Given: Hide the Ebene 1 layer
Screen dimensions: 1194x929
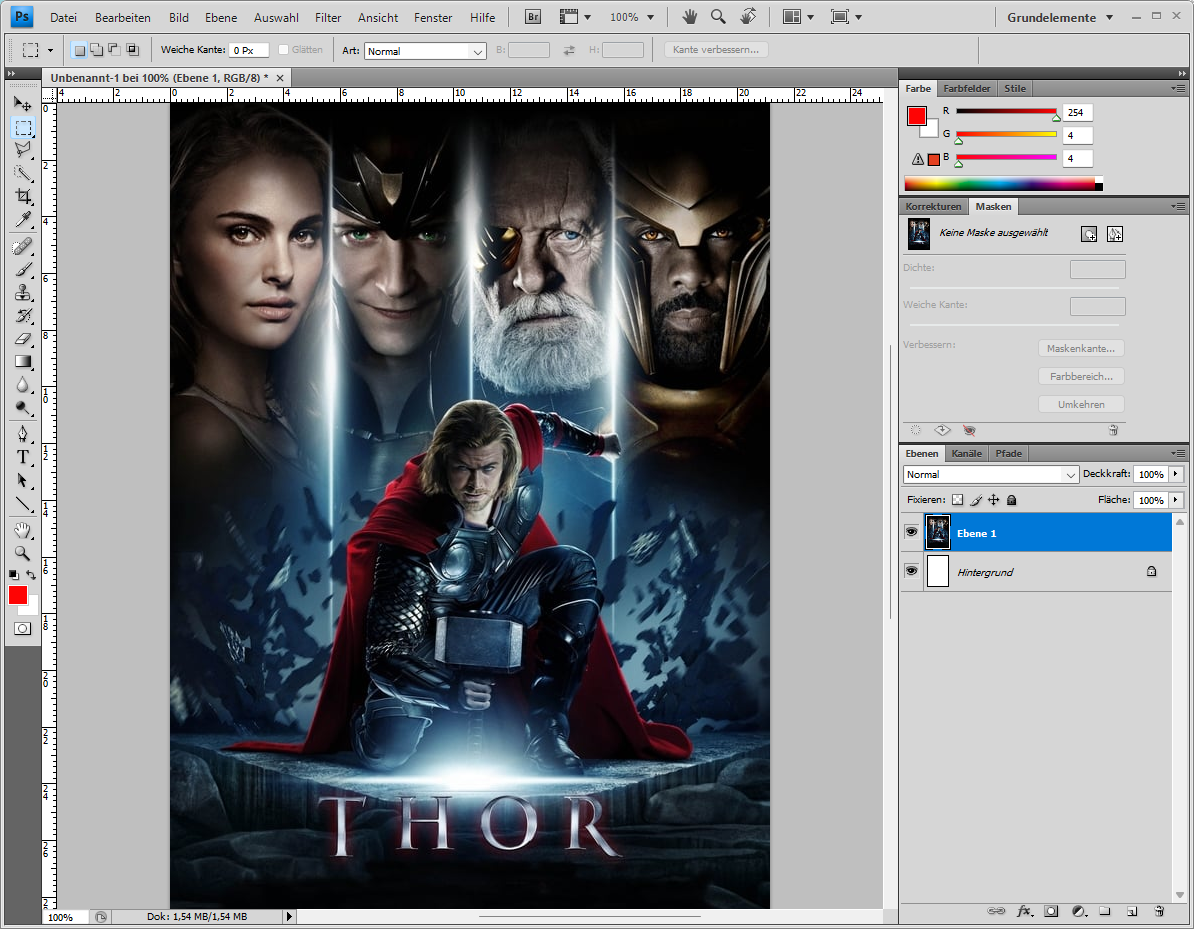Looking at the screenshot, I should tap(911, 533).
